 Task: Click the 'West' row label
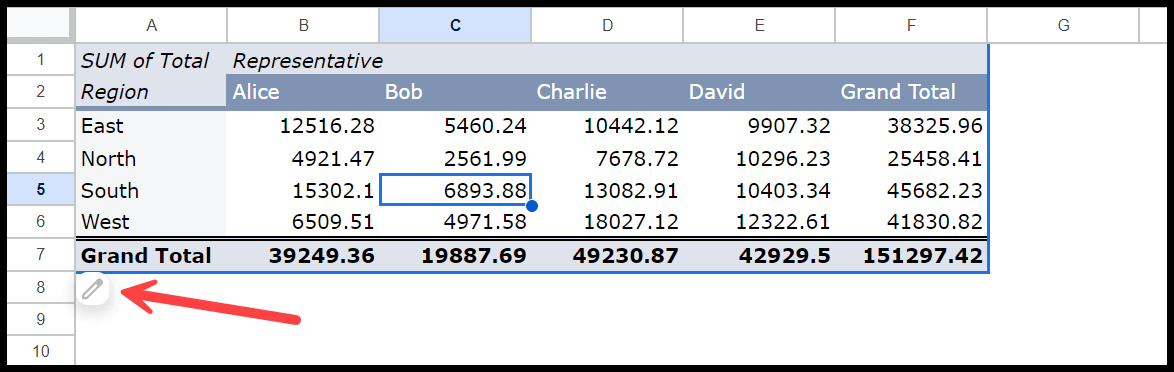(151, 222)
